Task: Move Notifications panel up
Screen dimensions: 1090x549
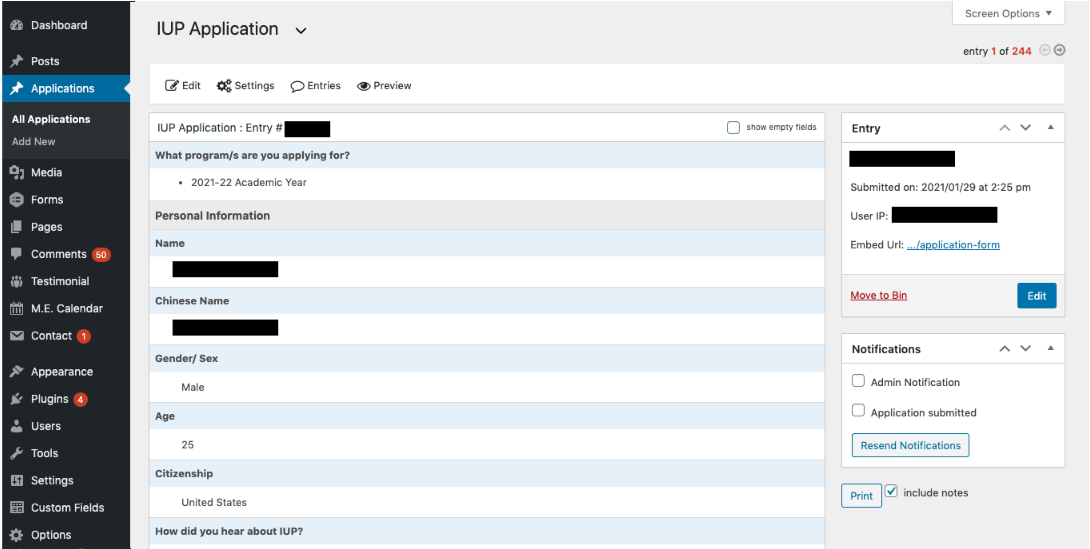Action: tap(1004, 348)
